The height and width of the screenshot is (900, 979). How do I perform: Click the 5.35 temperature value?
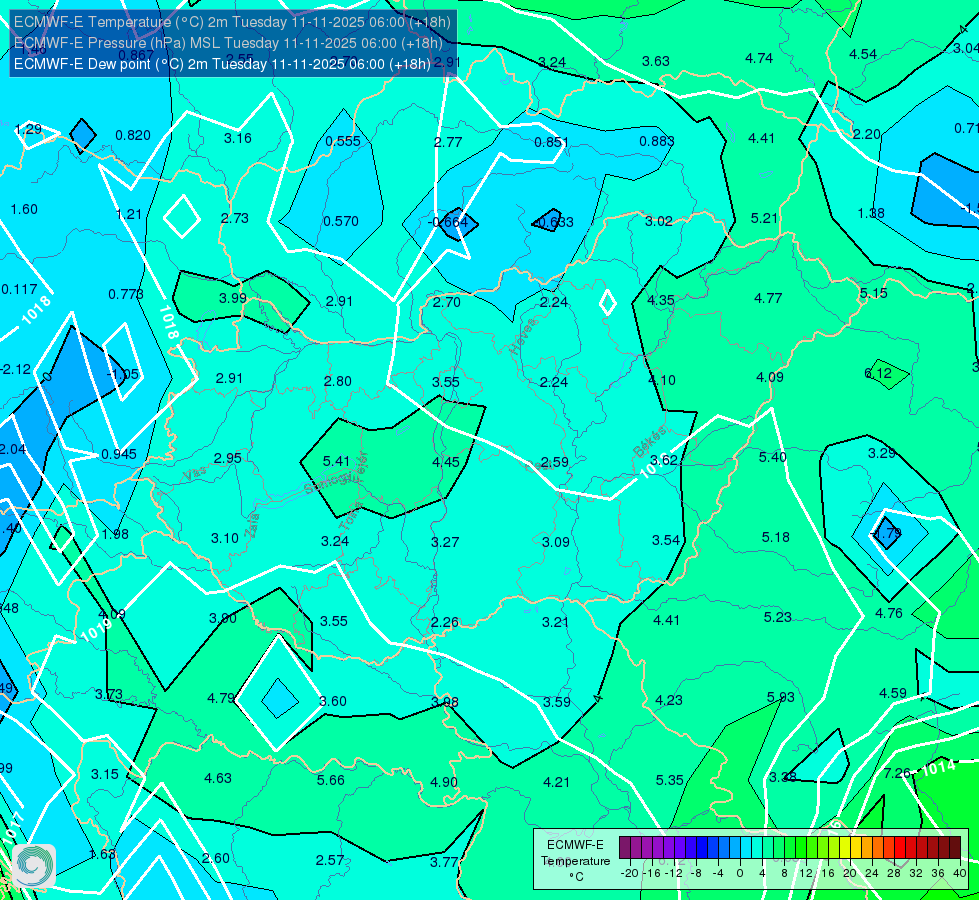coord(669,780)
